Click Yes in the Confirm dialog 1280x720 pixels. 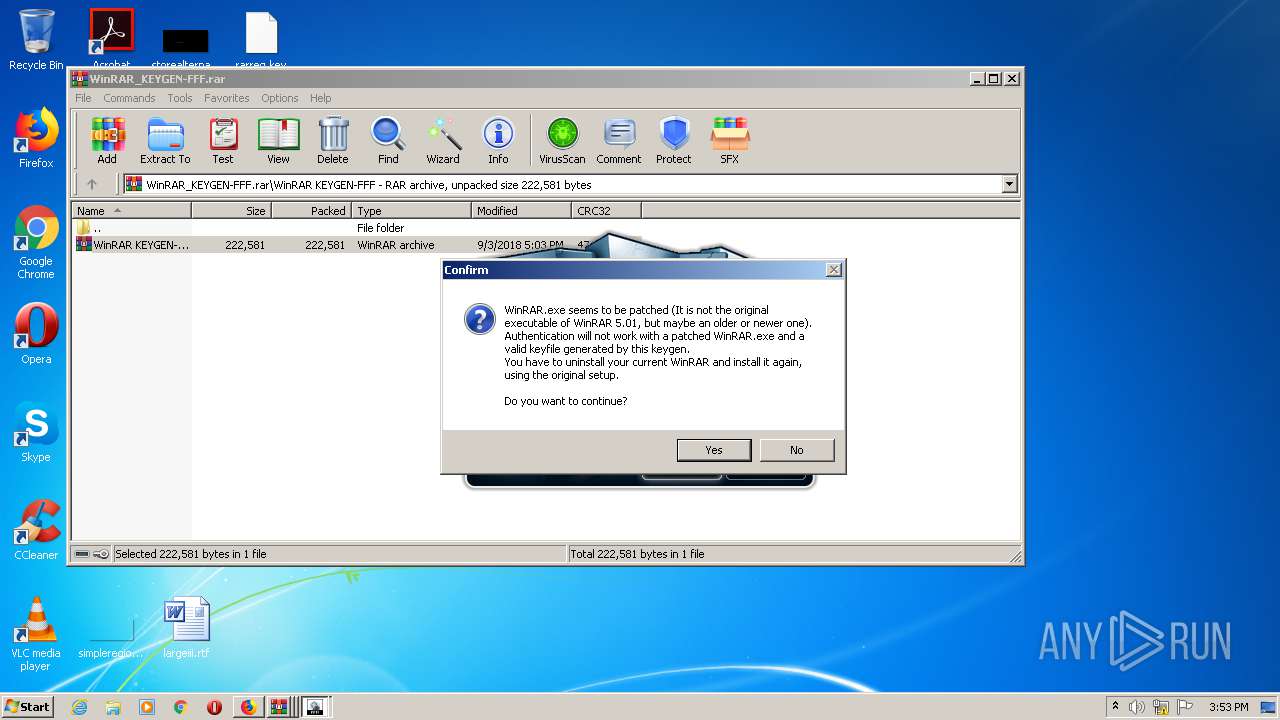coord(714,450)
